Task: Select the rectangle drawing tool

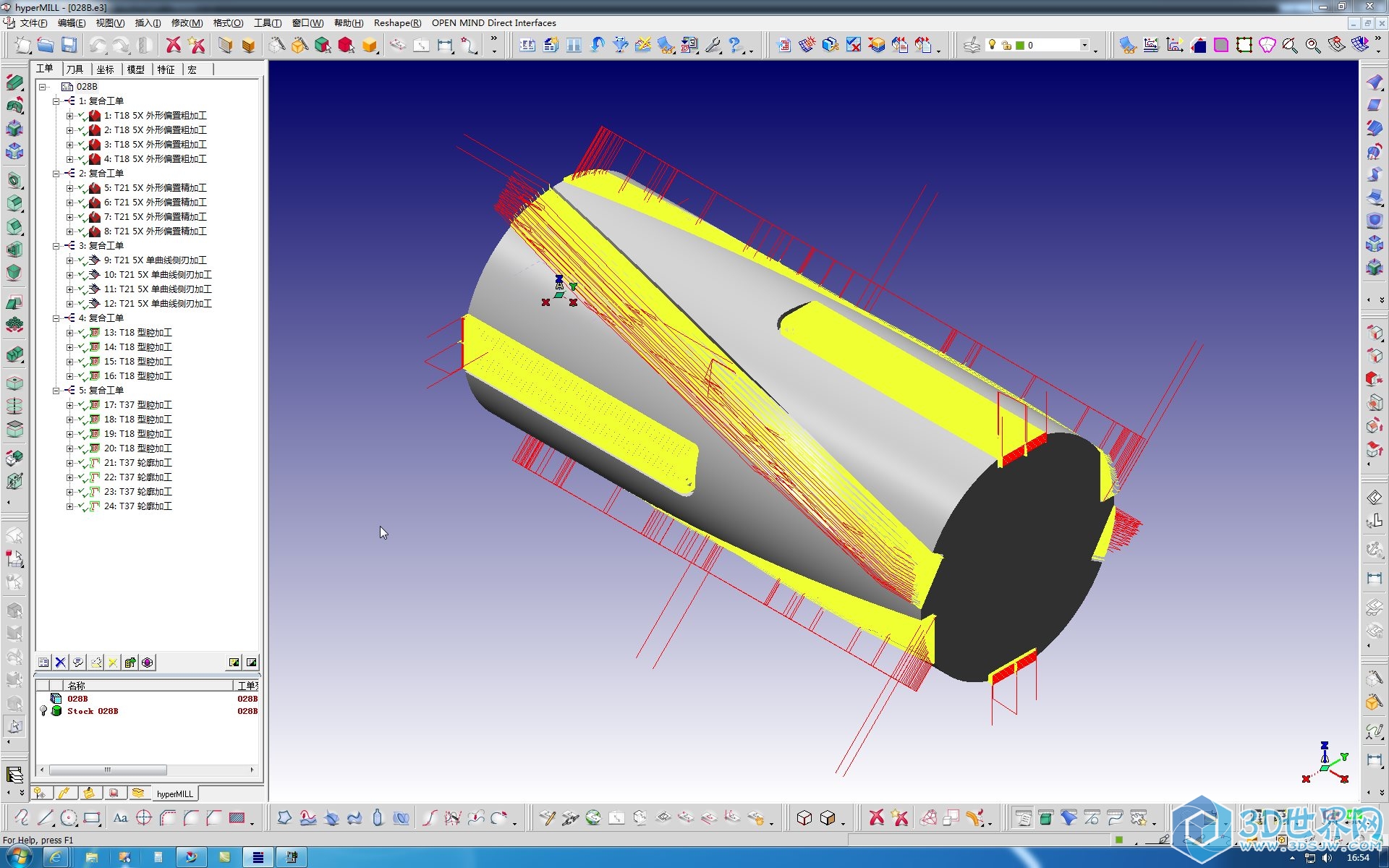Action: click(92, 818)
